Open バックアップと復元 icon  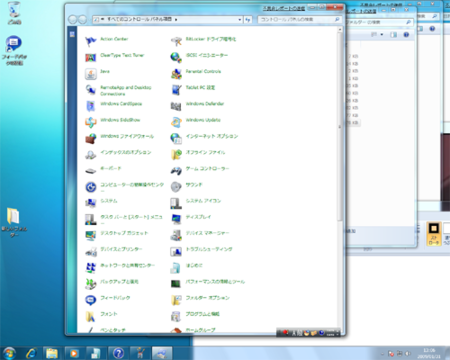point(90,284)
